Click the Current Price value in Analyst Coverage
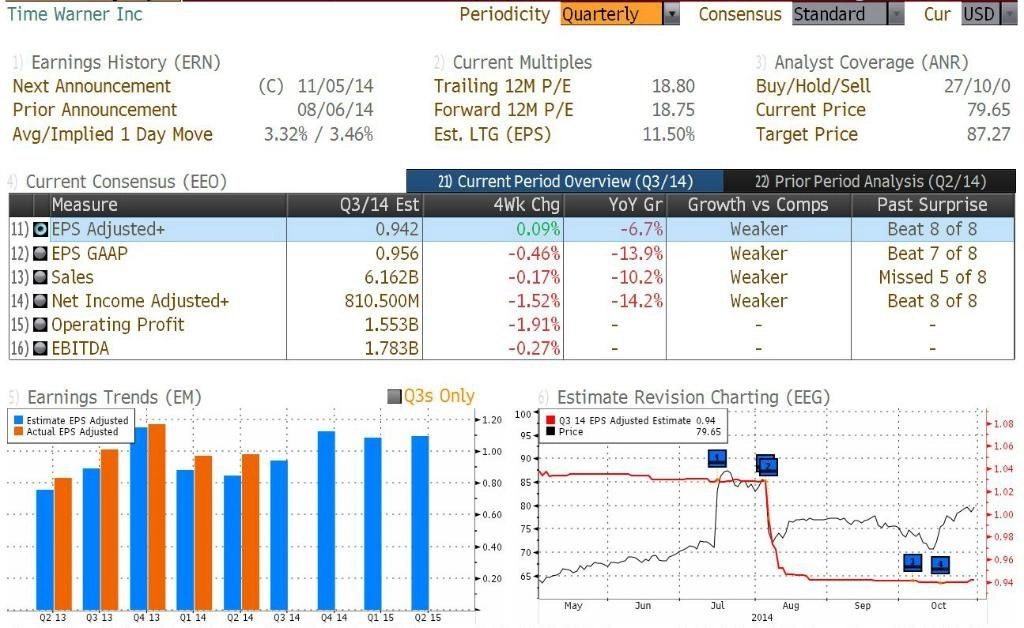This screenshot has width=1024, height=628. (989, 110)
